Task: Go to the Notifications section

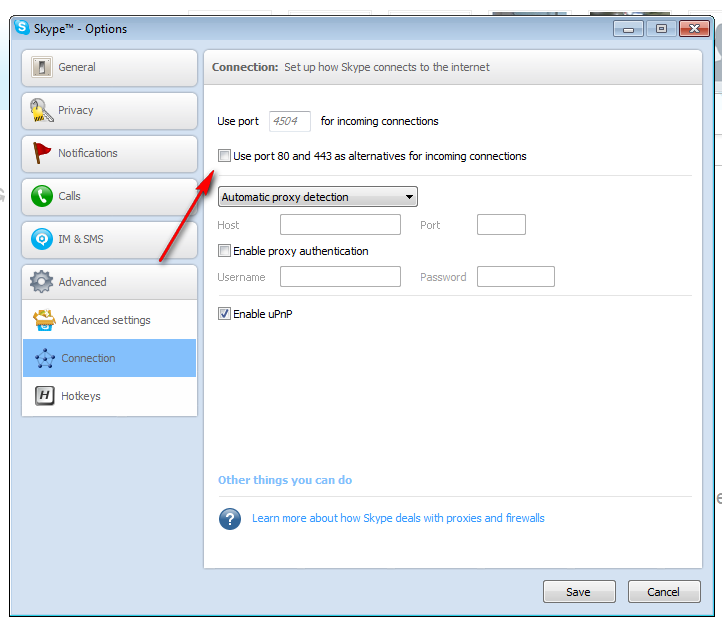Action: (x=110, y=154)
